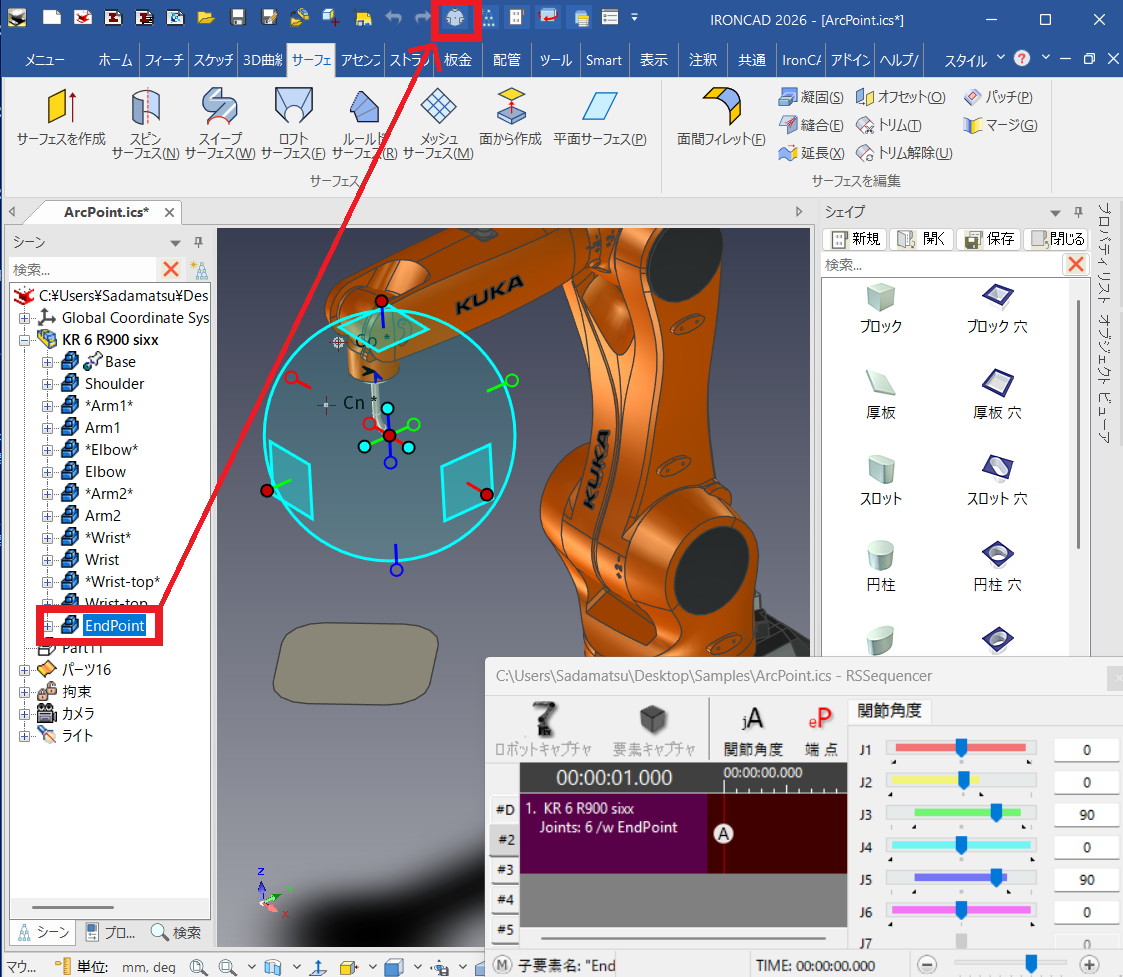This screenshot has width=1123, height=977.
Task: Click the Trim (トリム) surface tool
Action: tap(889, 125)
